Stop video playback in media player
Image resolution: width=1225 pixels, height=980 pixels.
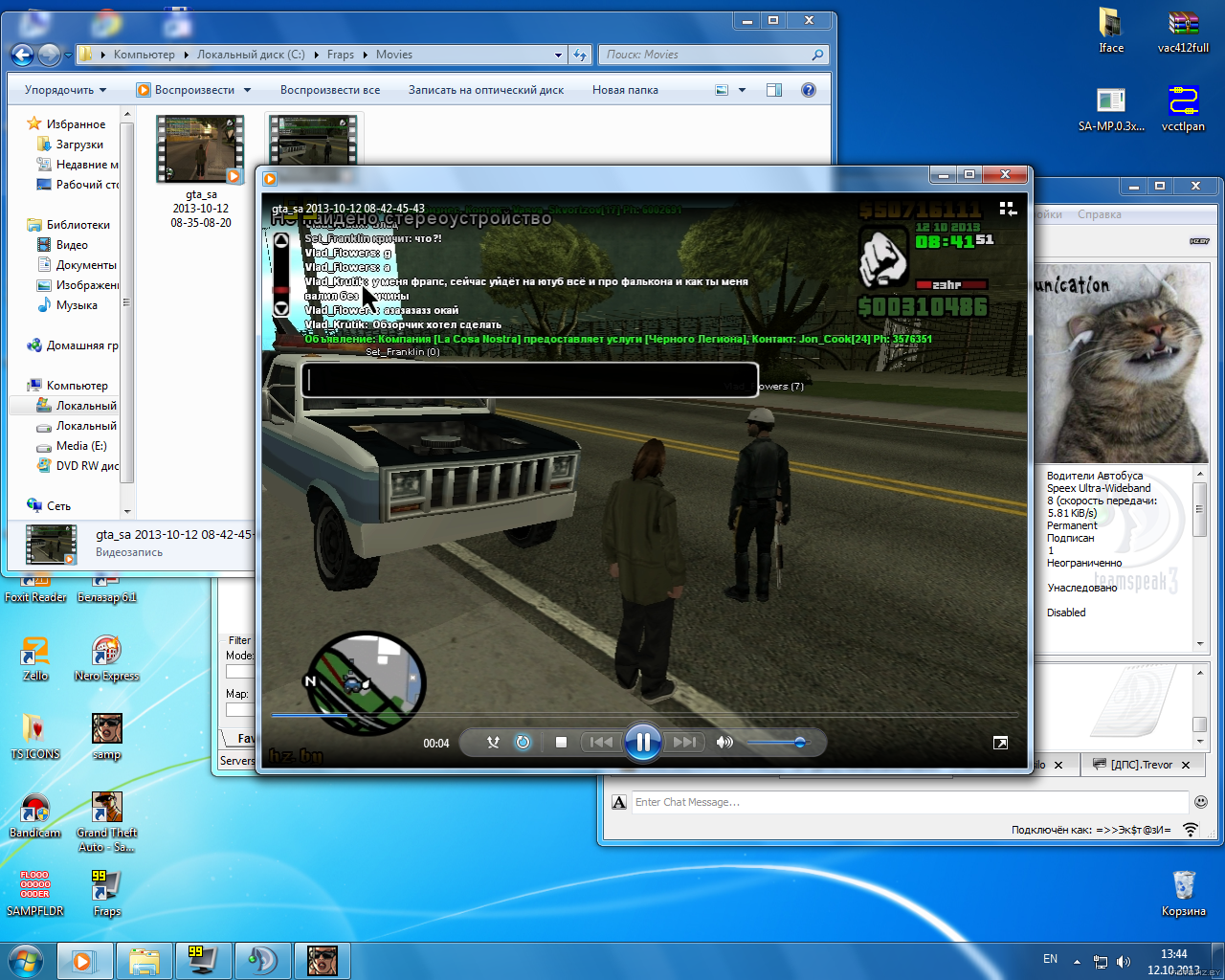[x=562, y=742]
